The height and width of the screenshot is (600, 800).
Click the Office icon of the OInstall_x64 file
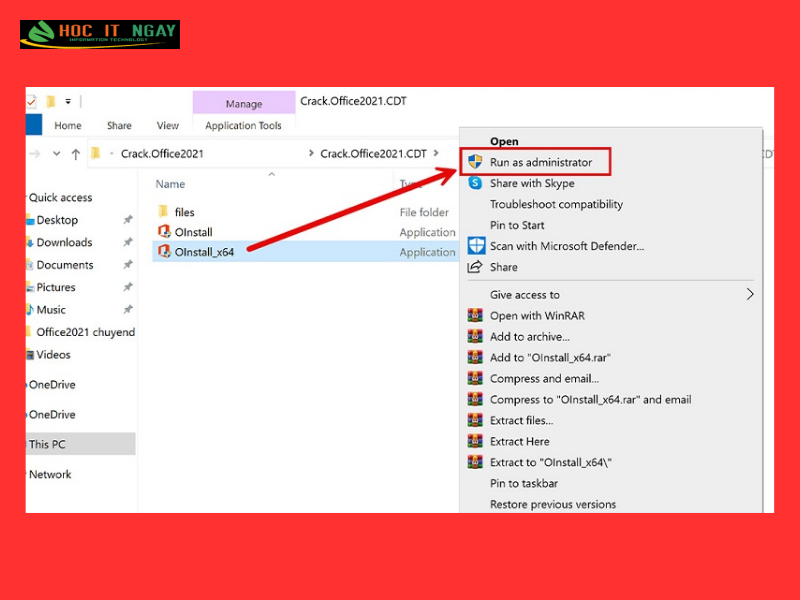tap(164, 252)
